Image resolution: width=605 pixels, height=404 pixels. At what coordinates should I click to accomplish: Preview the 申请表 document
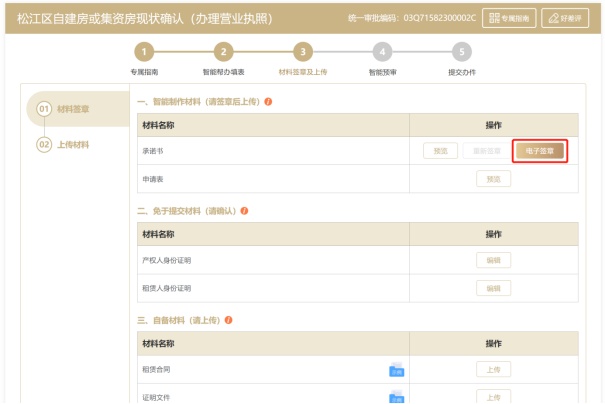[493, 178]
